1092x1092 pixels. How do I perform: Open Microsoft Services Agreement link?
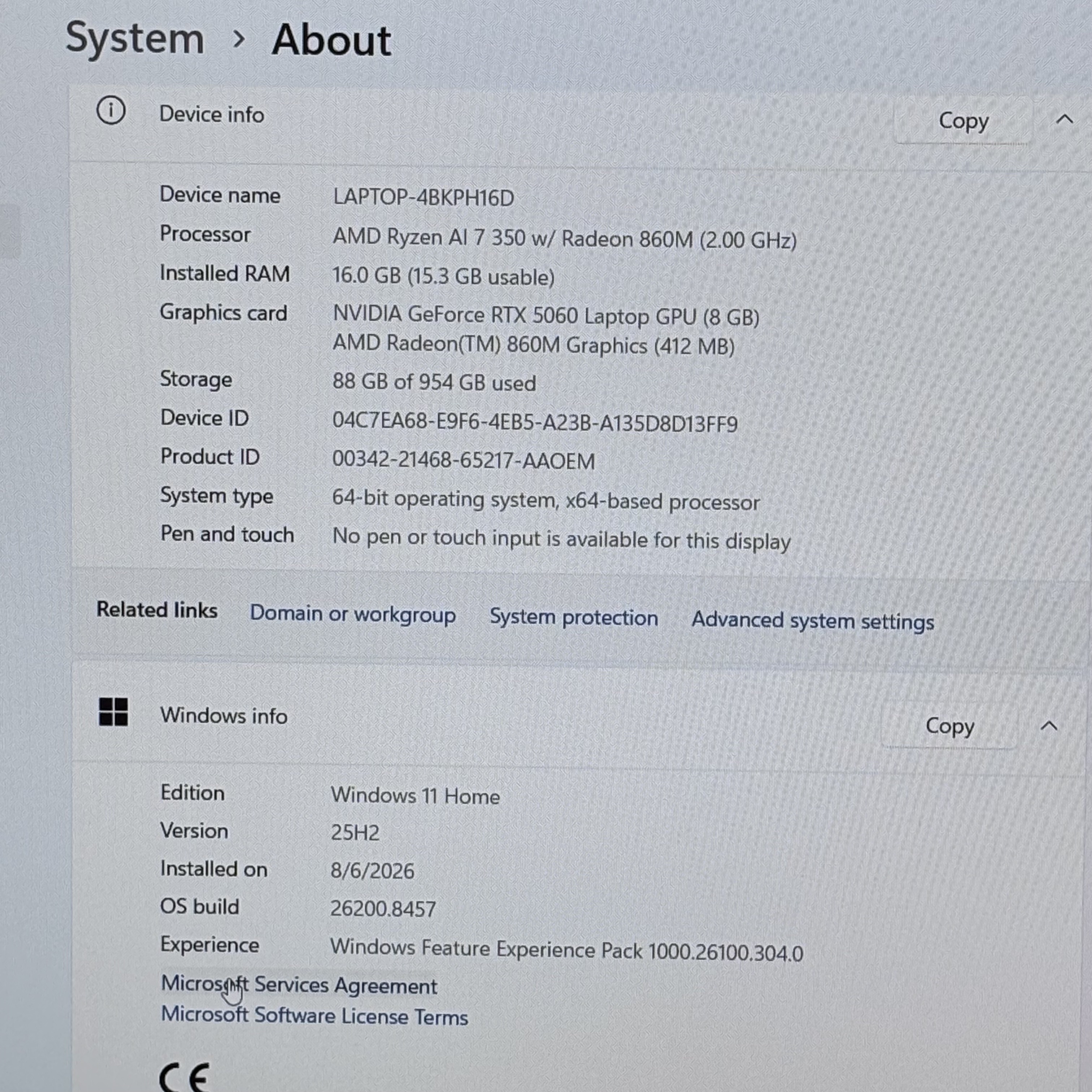pos(299,985)
